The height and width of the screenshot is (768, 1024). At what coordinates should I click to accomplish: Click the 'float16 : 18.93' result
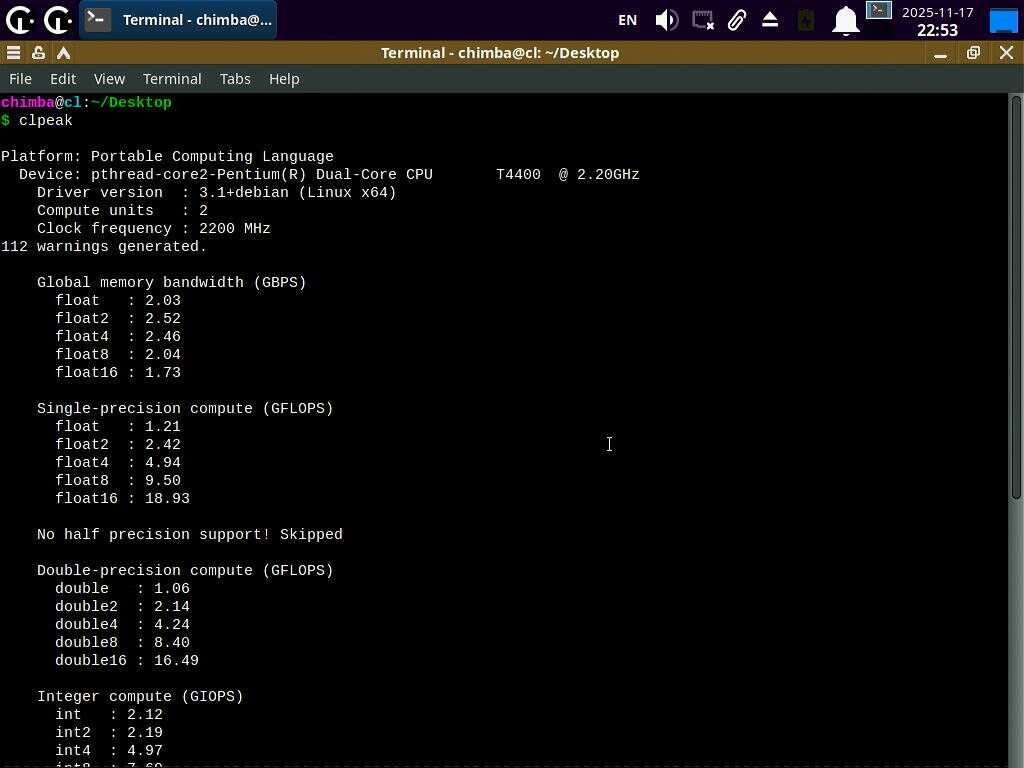pos(123,498)
